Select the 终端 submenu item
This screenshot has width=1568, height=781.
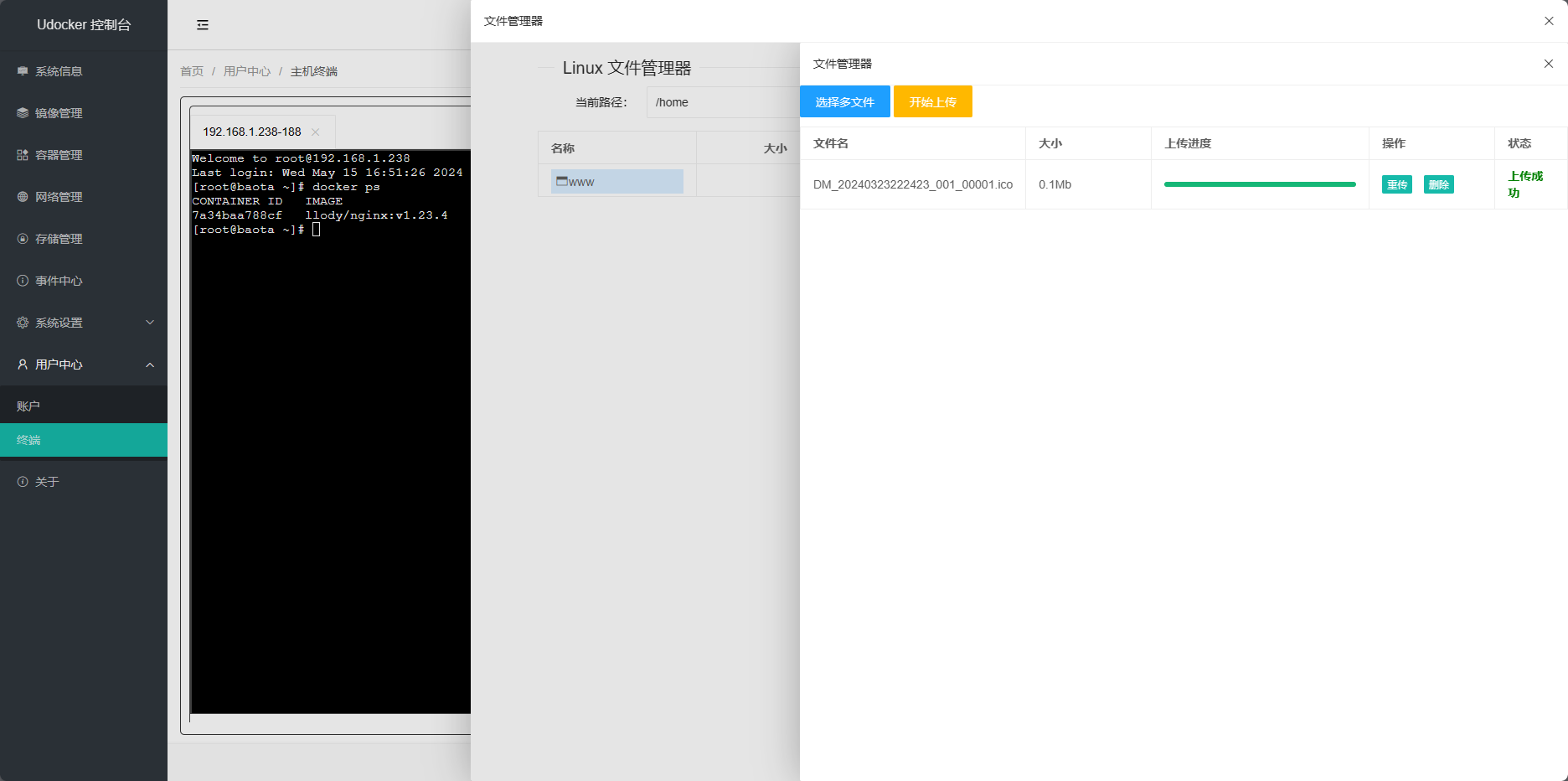pos(84,440)
